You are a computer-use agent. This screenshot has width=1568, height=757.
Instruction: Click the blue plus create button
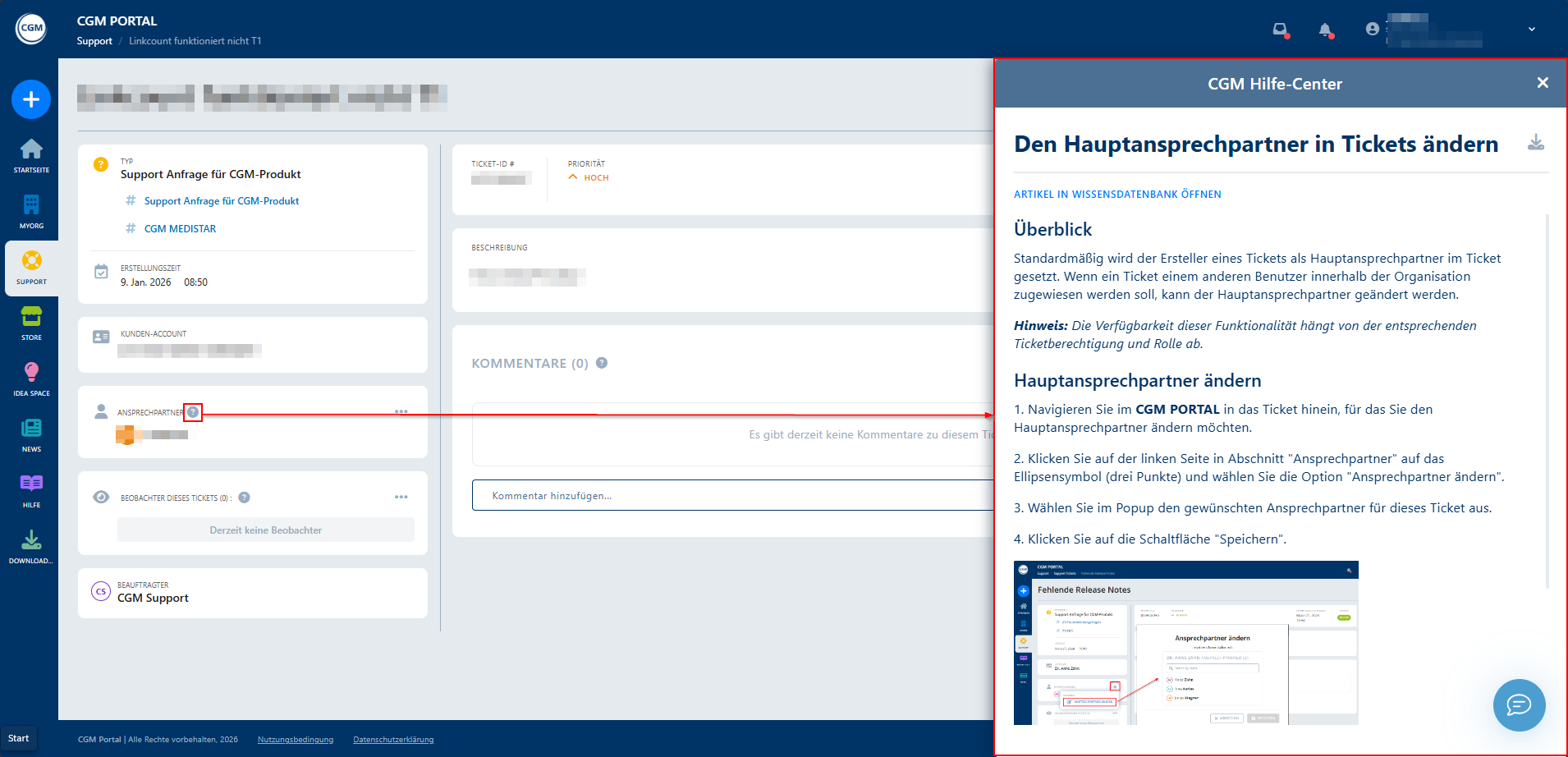click(31, 99)
